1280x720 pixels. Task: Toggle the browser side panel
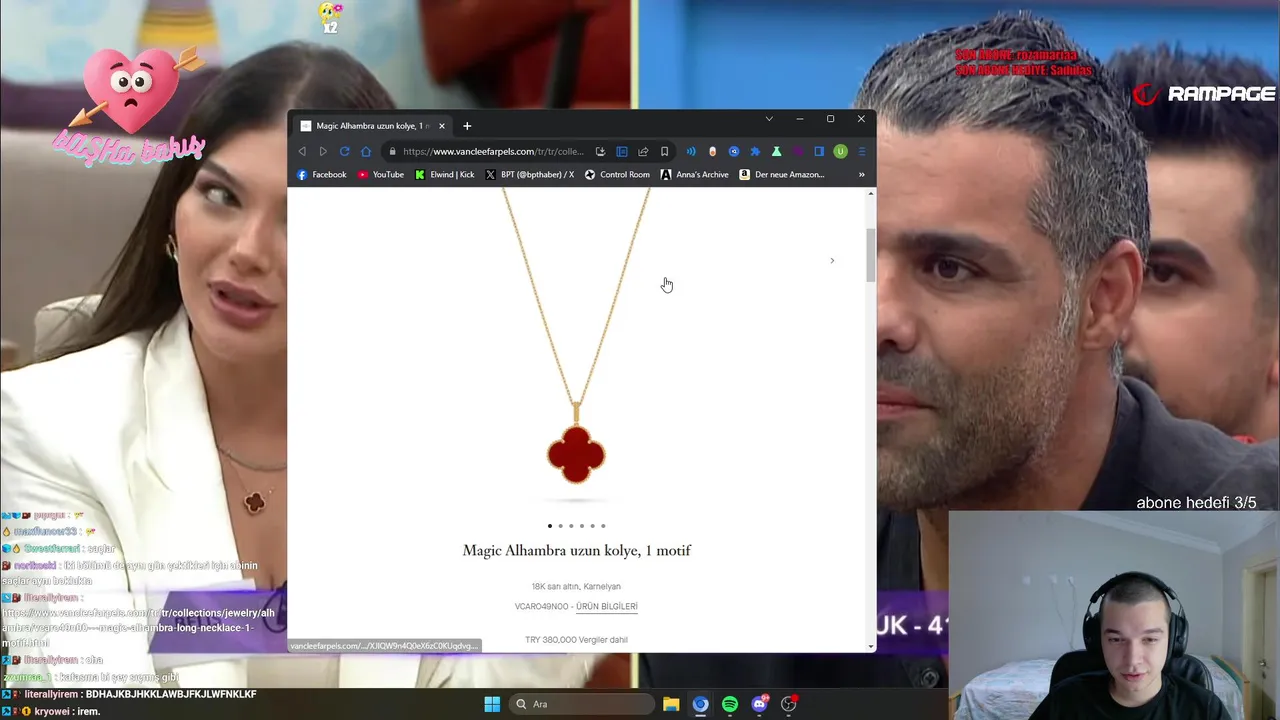coord(819,152)
